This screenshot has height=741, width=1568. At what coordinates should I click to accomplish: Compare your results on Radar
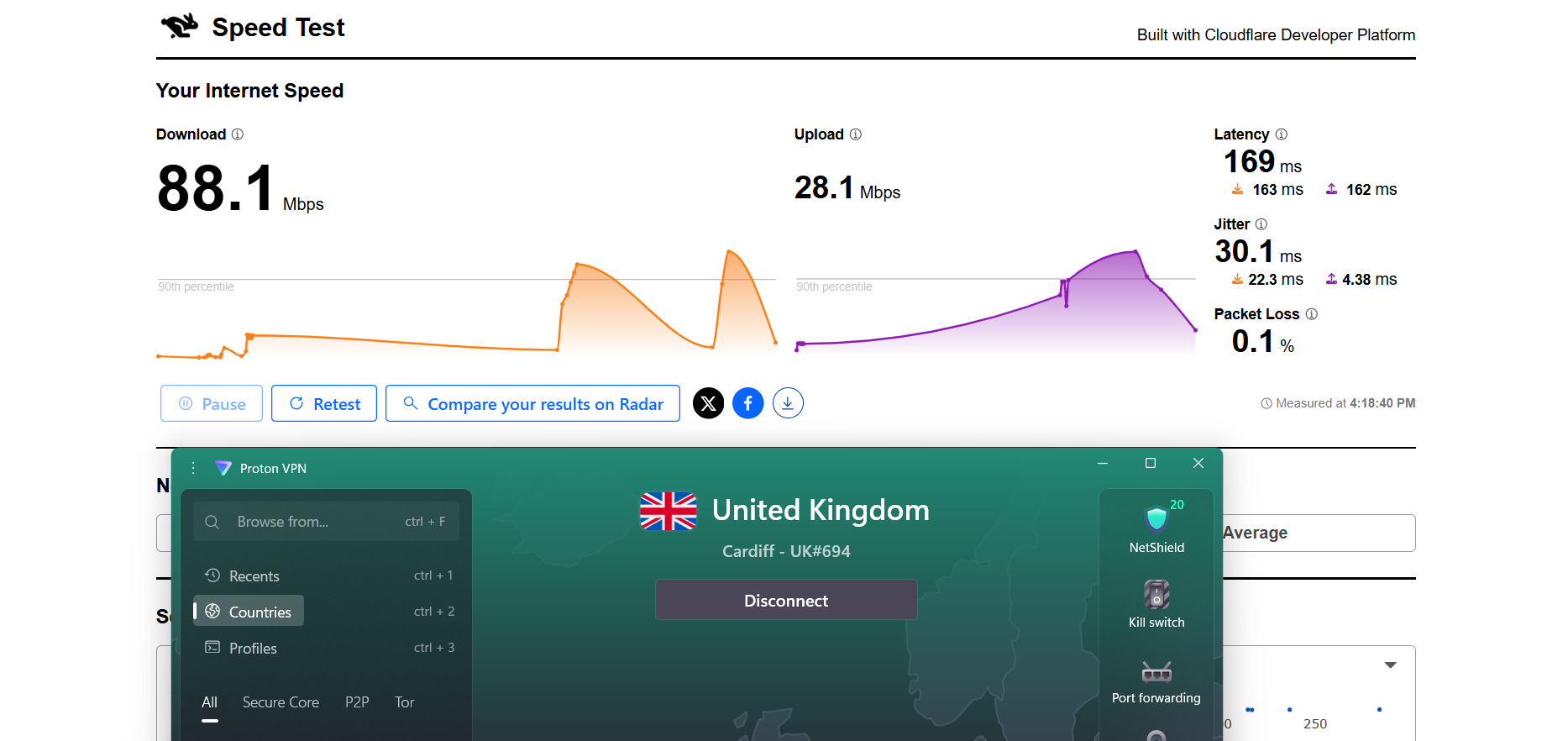pyautogui.click(x=532, y=404)
